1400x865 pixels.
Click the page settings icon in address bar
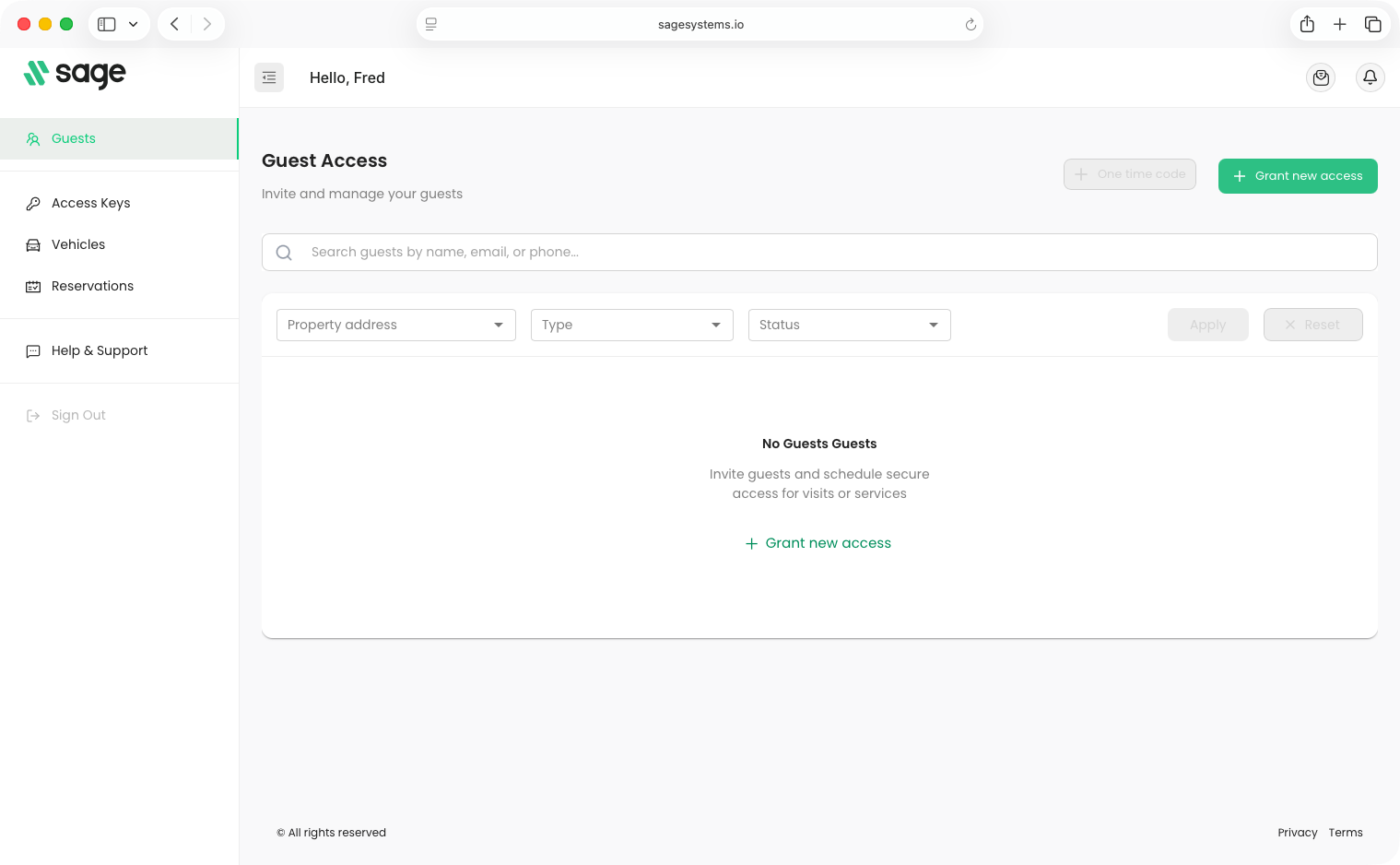[x=431, y=24]
